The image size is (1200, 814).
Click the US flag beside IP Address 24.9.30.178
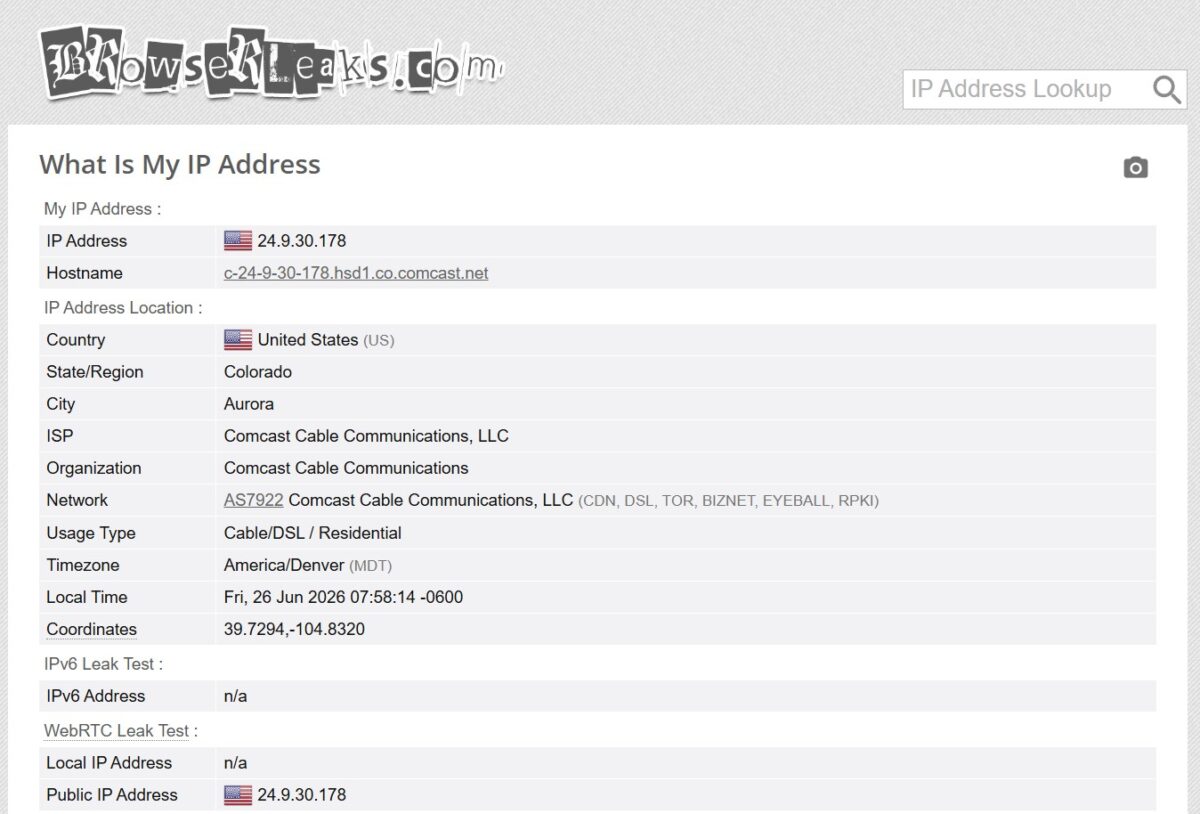click(238, 241)
